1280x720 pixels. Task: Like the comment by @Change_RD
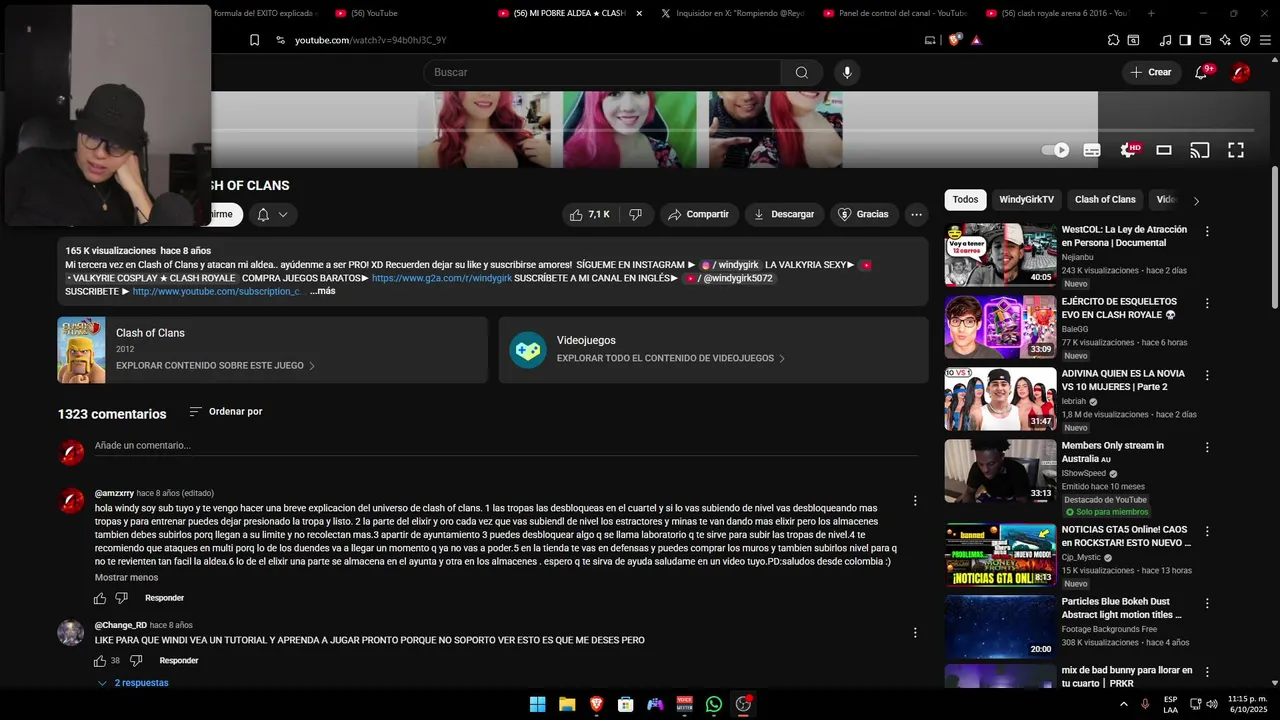(100, 661)
